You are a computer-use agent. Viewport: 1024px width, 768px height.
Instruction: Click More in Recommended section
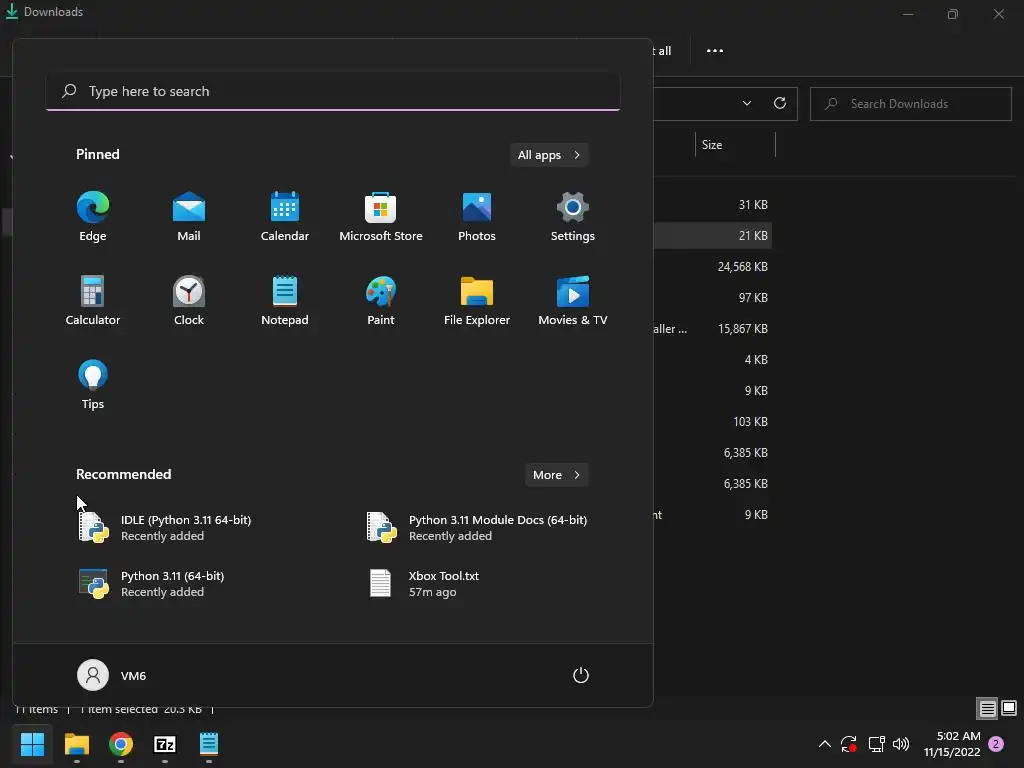556,475
